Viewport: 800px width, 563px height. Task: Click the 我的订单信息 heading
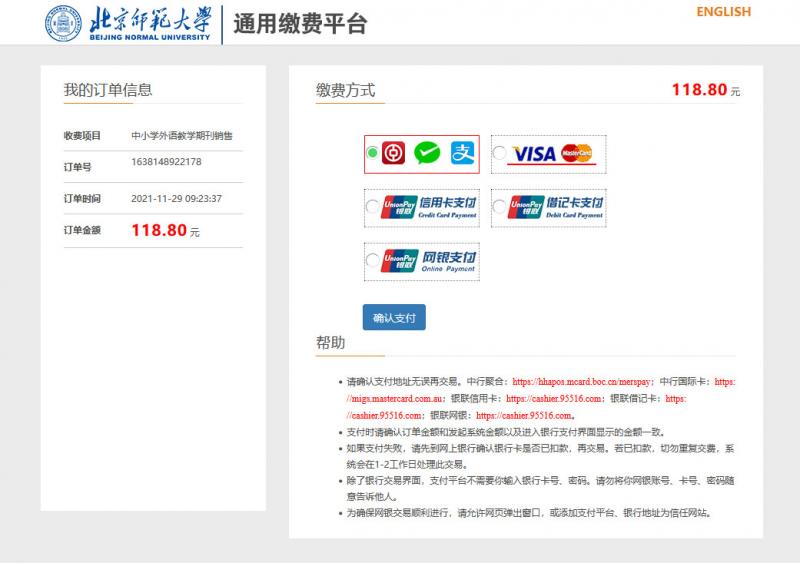coord(108,90)
